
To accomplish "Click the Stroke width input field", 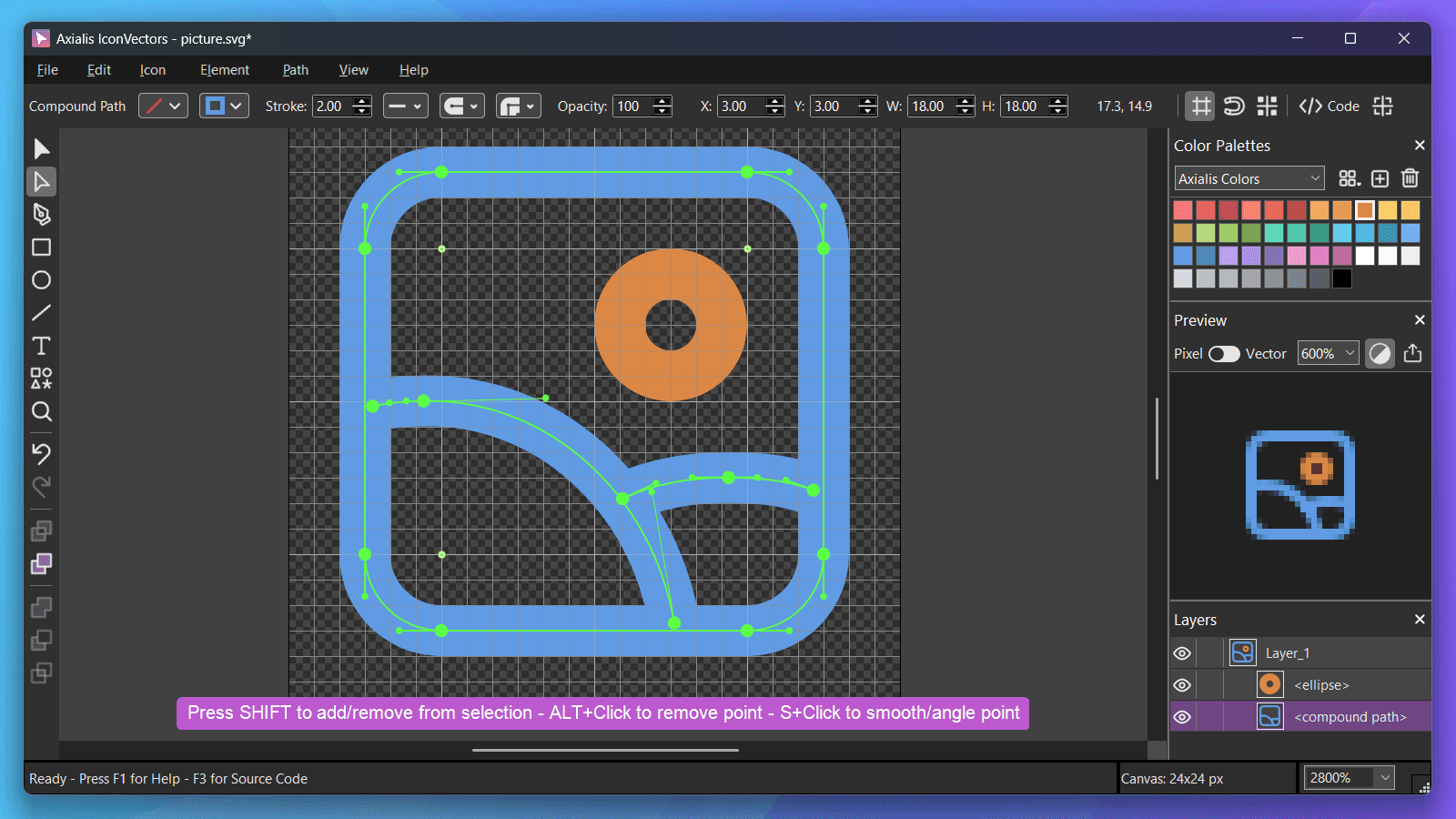I will [x=332, y=106].
